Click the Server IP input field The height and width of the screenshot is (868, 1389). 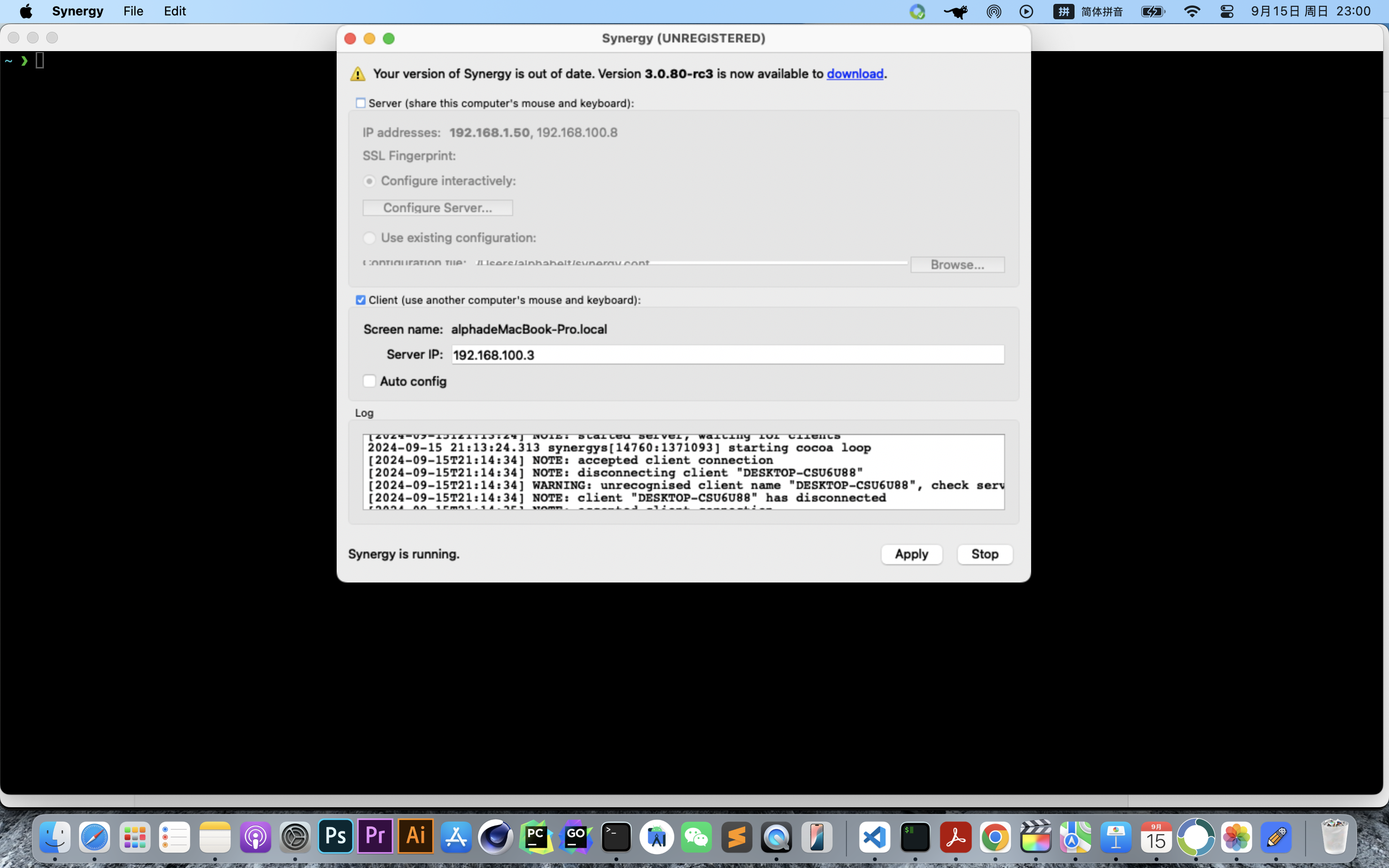coord(728,355)
